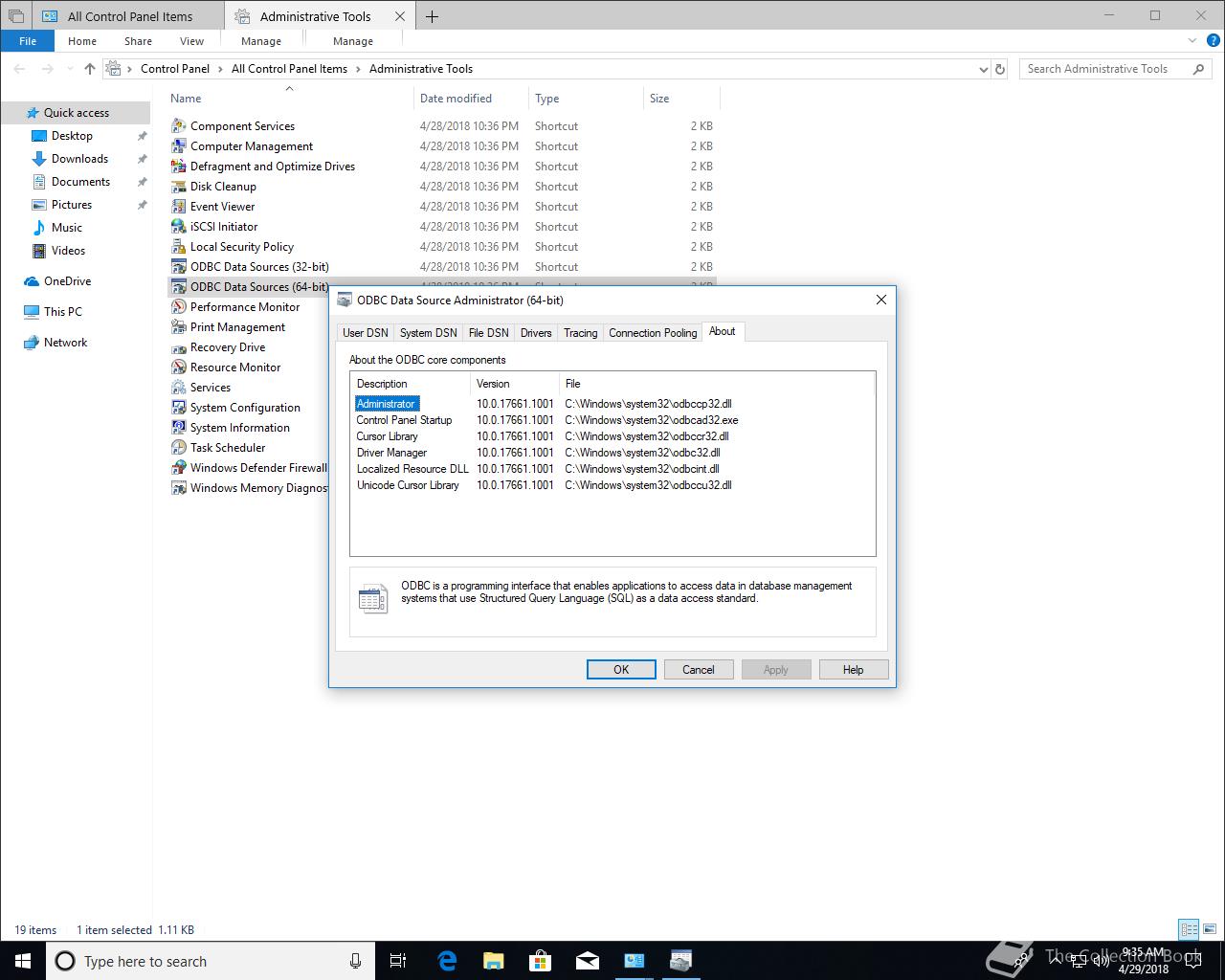Switch to Connection Pooling tab
This screenshot has width=1225, height=980.
coord(653,333)
